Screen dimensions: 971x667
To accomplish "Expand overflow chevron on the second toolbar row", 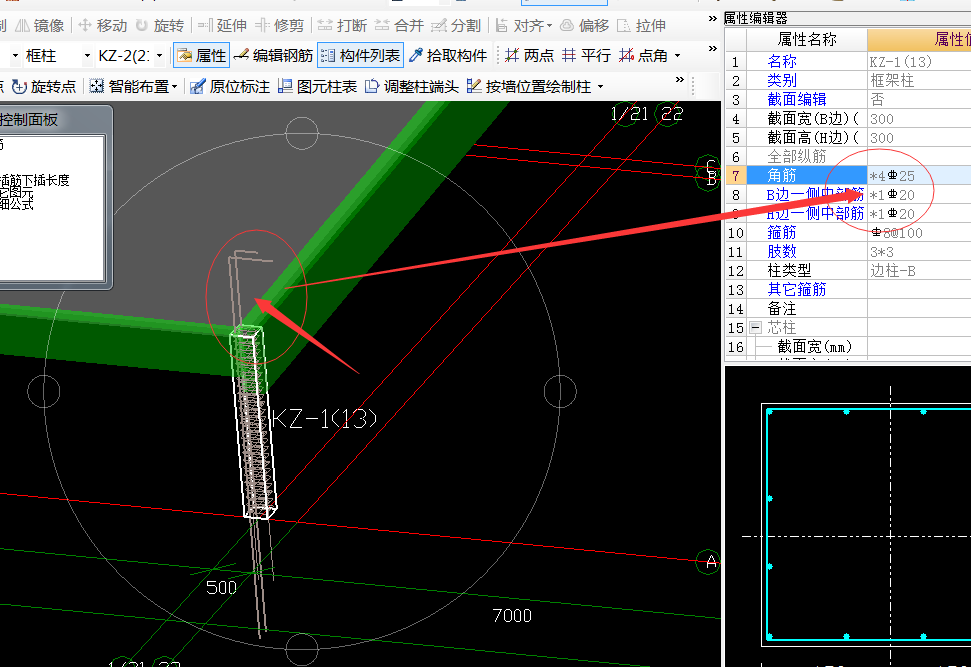I will point(713,48).
